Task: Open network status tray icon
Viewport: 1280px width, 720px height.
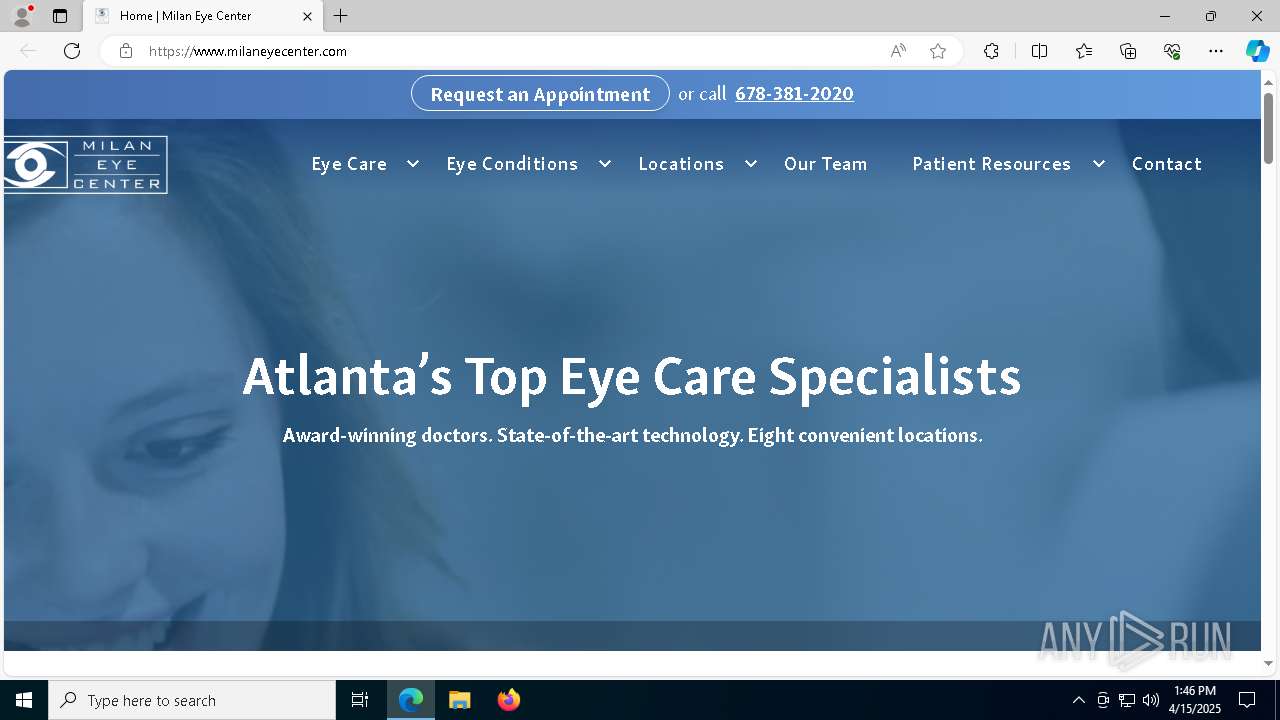Action: point(1127,700)
